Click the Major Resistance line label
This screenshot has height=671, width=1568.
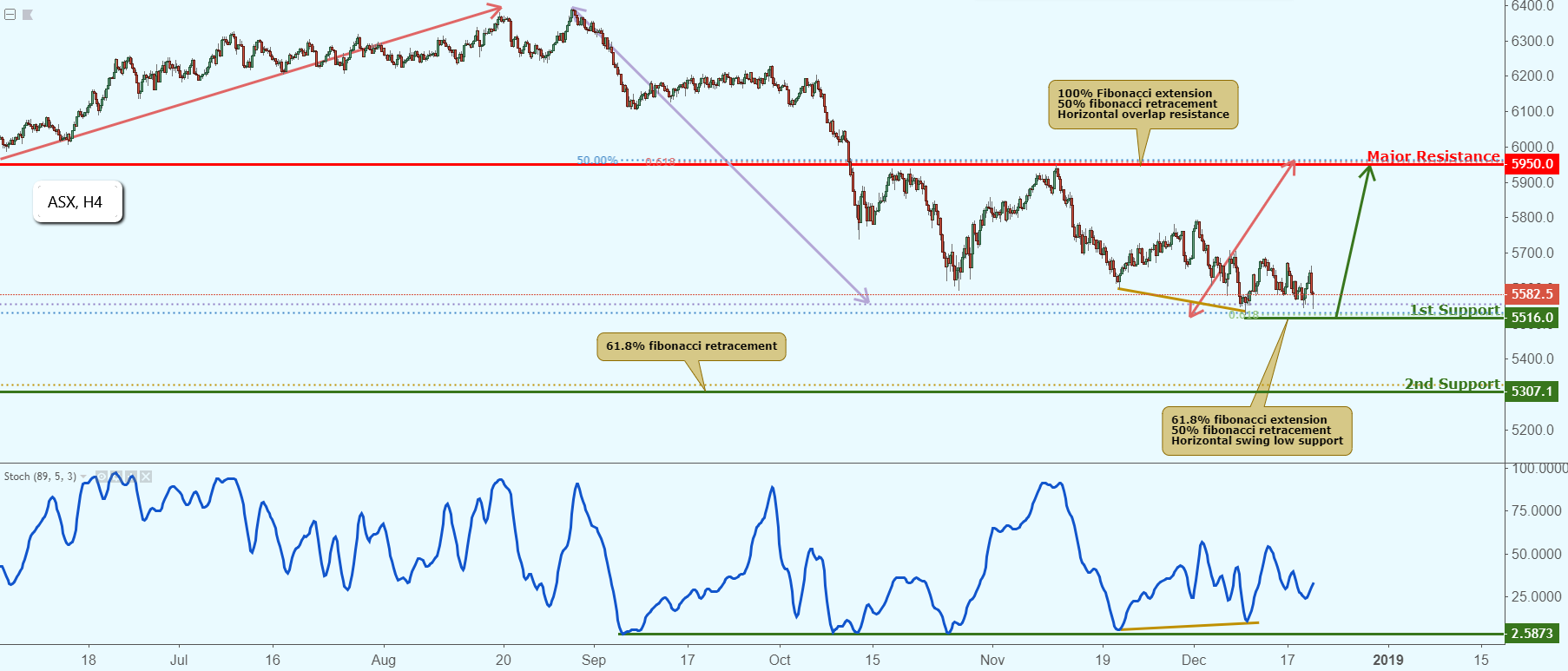[x=1433, y=156]
